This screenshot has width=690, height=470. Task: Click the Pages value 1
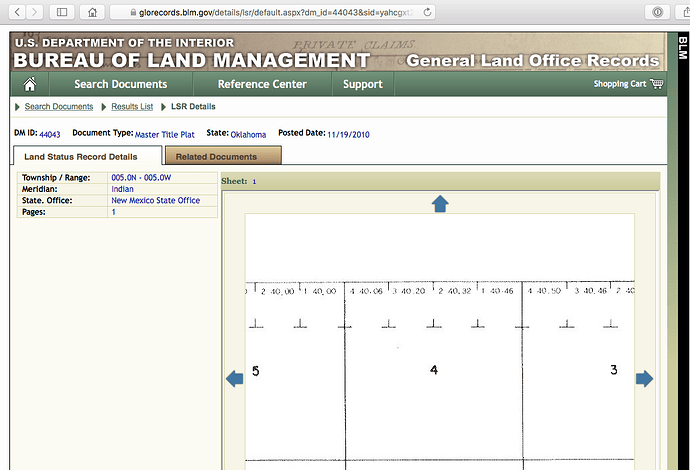click(114, 212)
